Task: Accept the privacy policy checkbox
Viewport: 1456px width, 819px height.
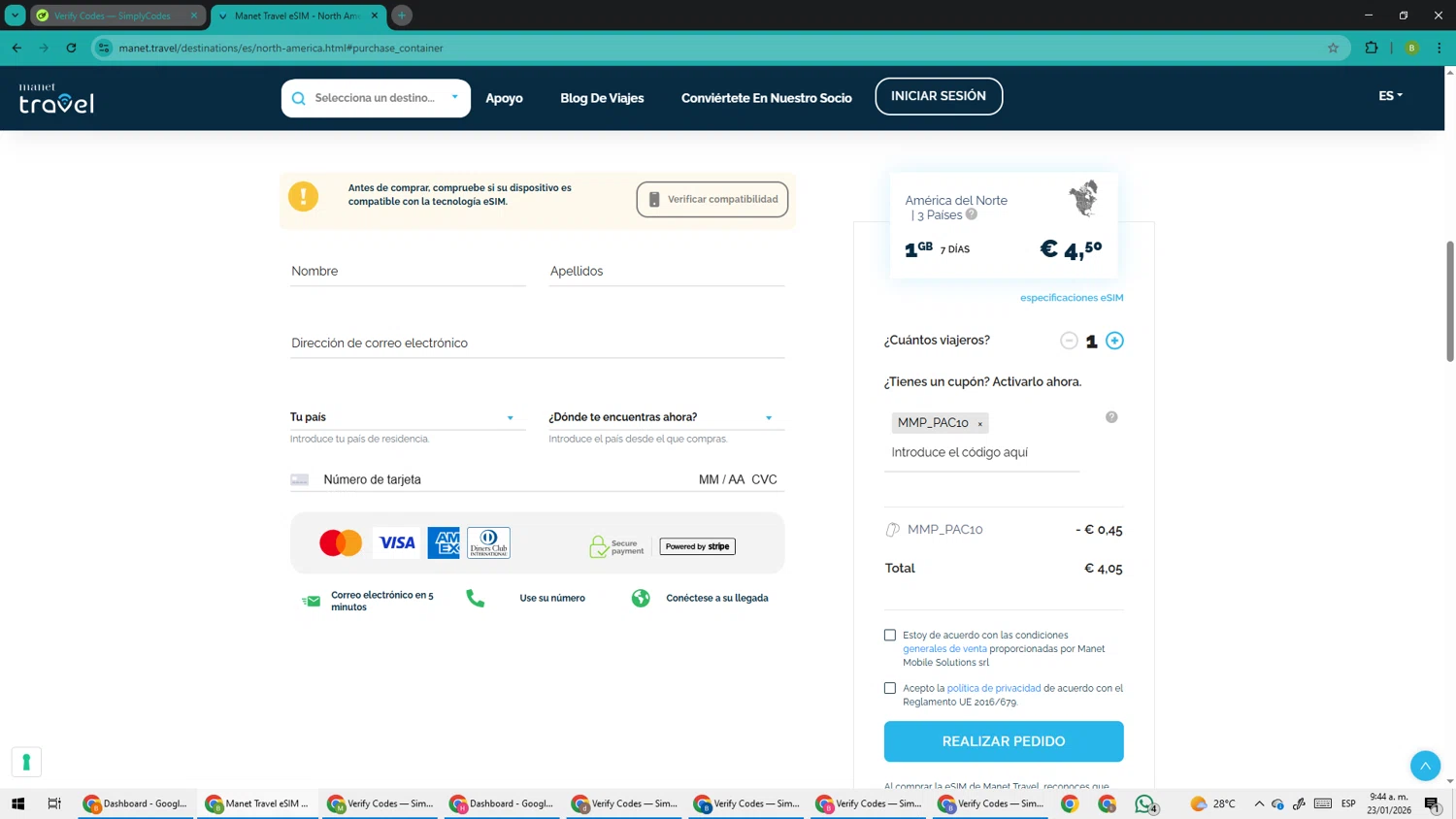Action: 890,688
